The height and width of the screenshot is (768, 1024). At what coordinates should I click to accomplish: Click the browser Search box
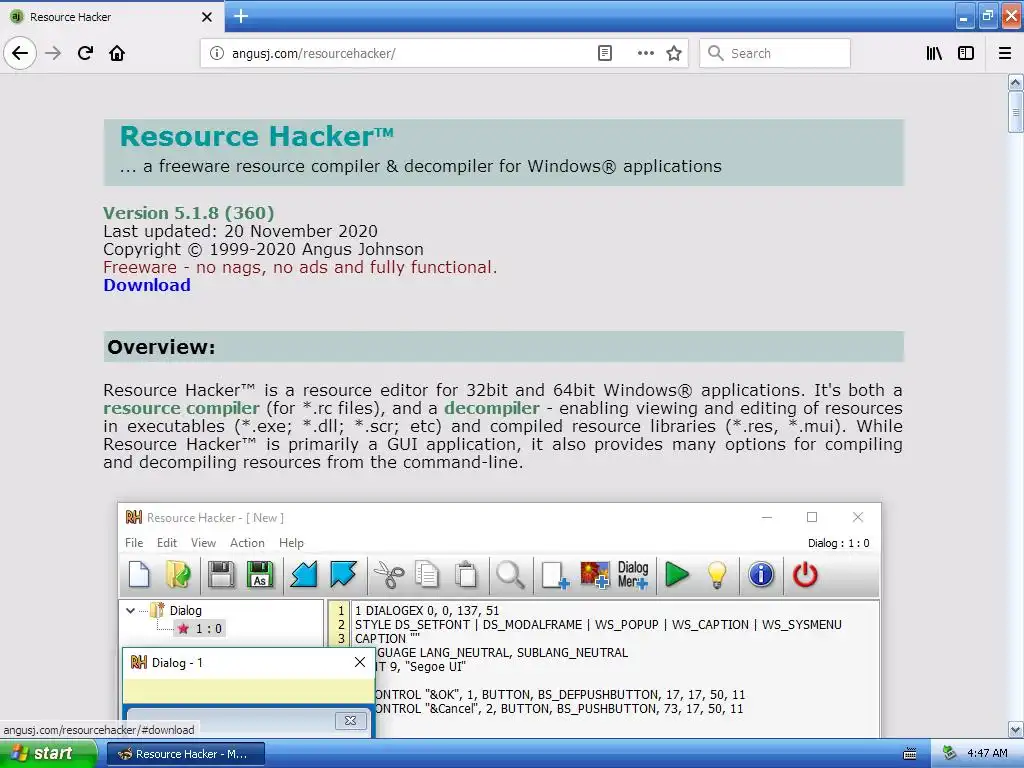point(775,53)
